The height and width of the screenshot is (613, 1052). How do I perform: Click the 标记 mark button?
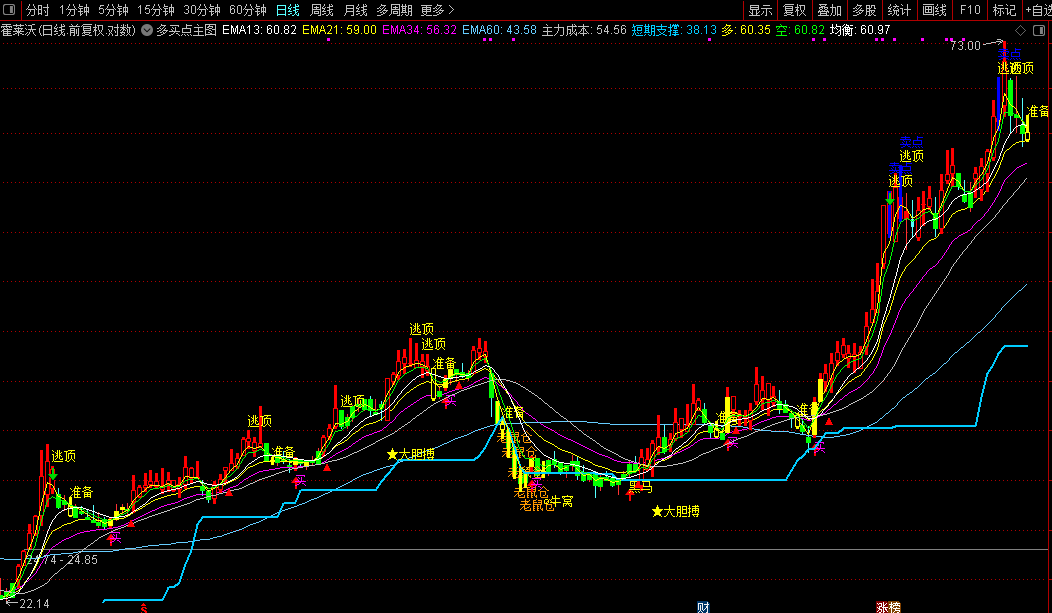click(x=1004, y=10)
